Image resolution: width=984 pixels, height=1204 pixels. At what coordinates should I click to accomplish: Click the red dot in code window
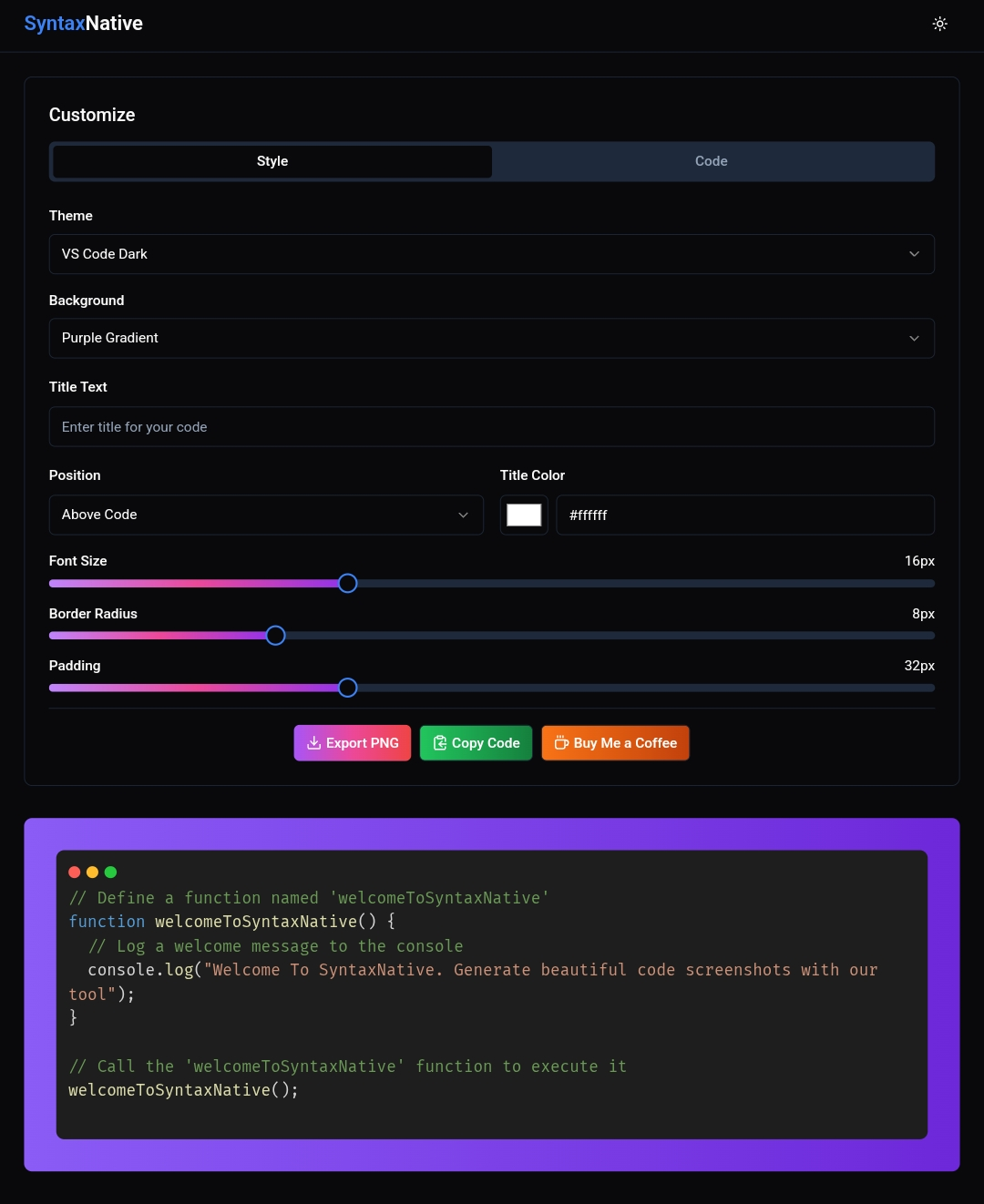point(75,872)
